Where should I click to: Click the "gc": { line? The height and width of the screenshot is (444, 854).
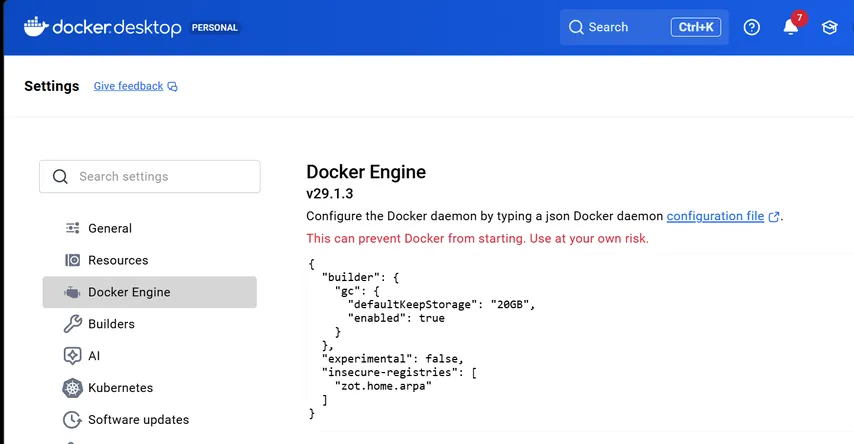tap(357, 291)
